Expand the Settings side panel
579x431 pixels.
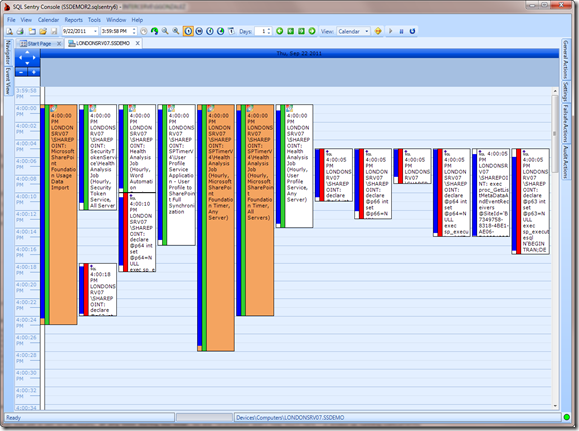(x=565, y=91)
